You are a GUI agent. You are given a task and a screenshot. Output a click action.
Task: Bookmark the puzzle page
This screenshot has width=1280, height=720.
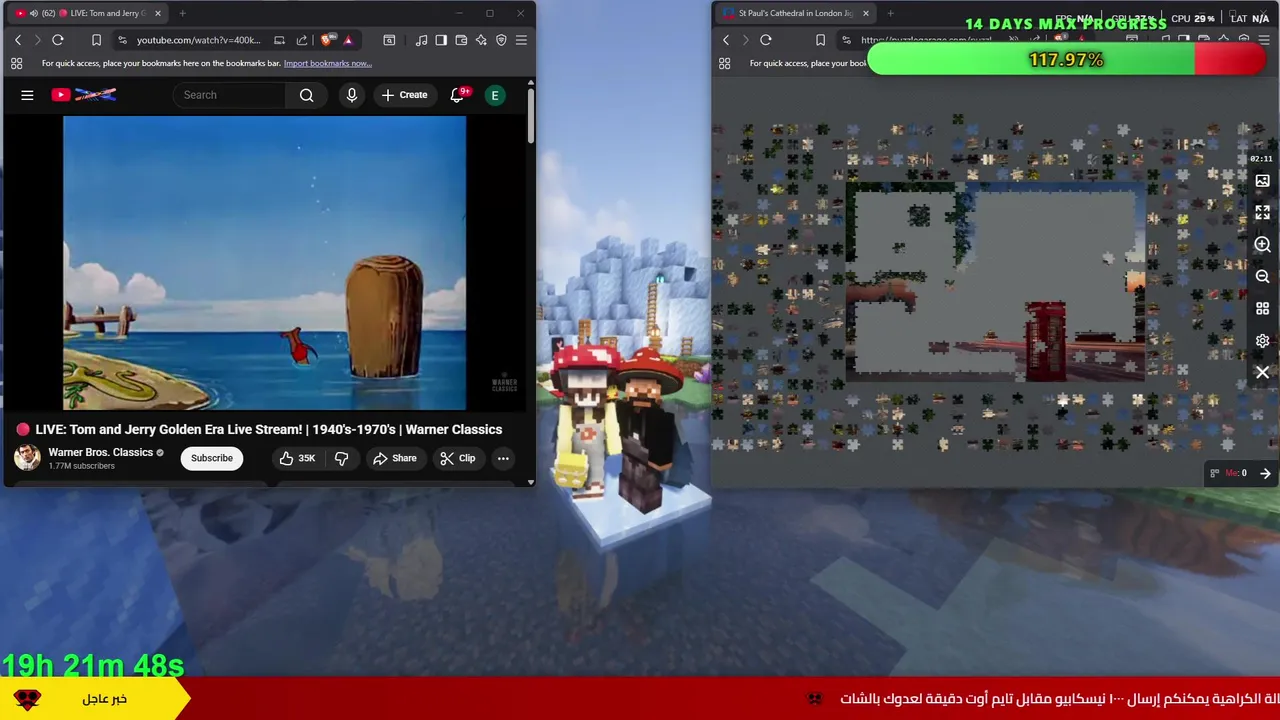(820, 40)
